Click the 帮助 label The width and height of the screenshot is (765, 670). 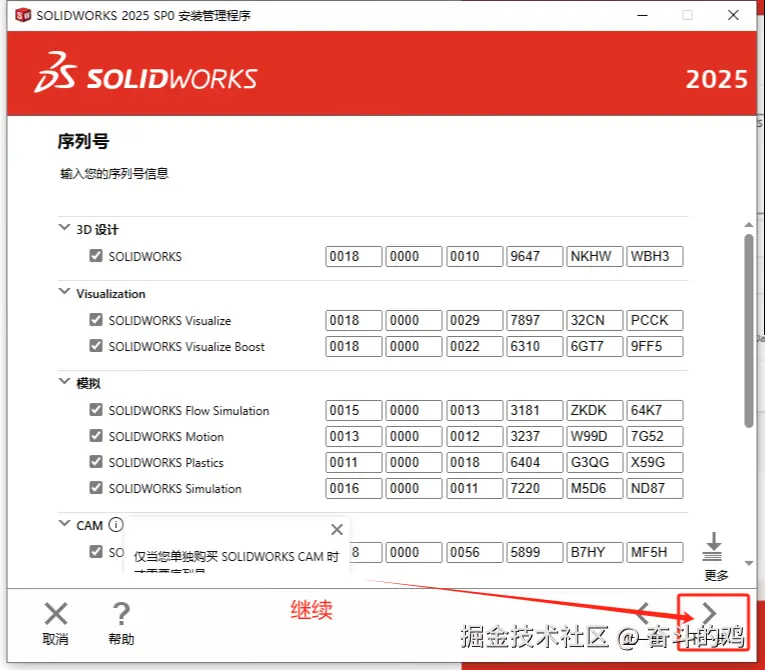pyautogui.click(x=121, y=639)
